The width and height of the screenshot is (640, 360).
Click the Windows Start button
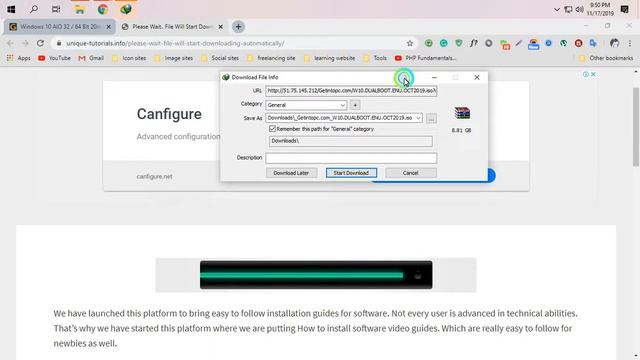(x=11, y=9)
